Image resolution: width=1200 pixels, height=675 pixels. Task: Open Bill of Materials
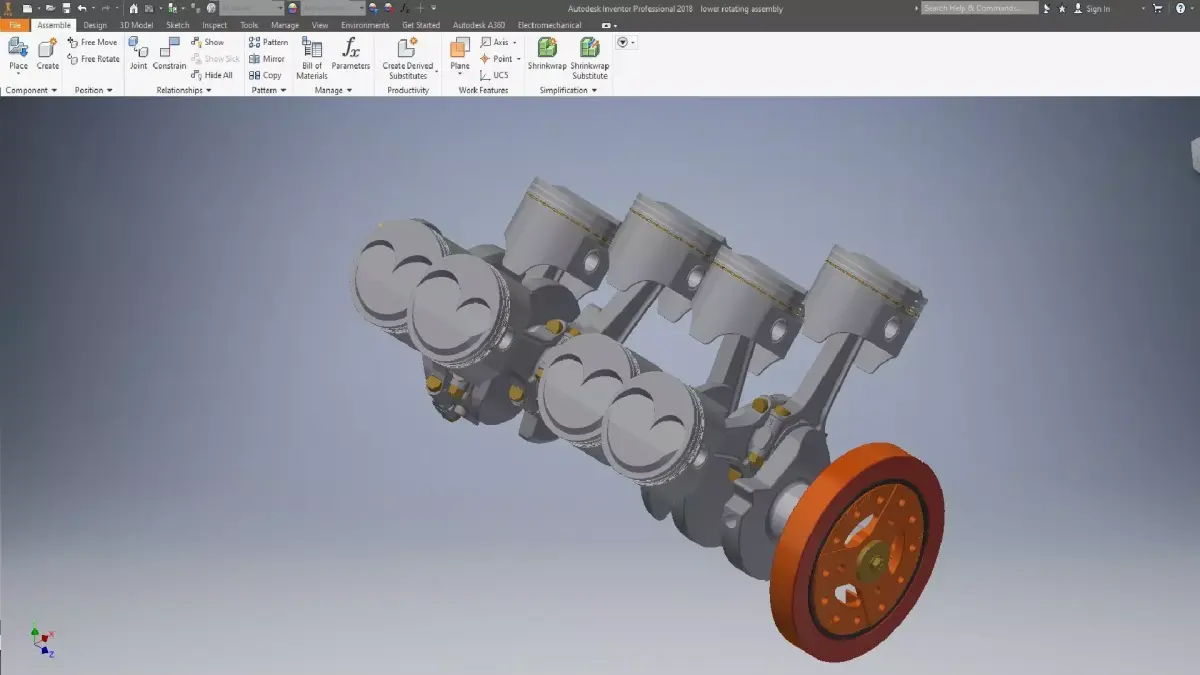coord(312,58)
